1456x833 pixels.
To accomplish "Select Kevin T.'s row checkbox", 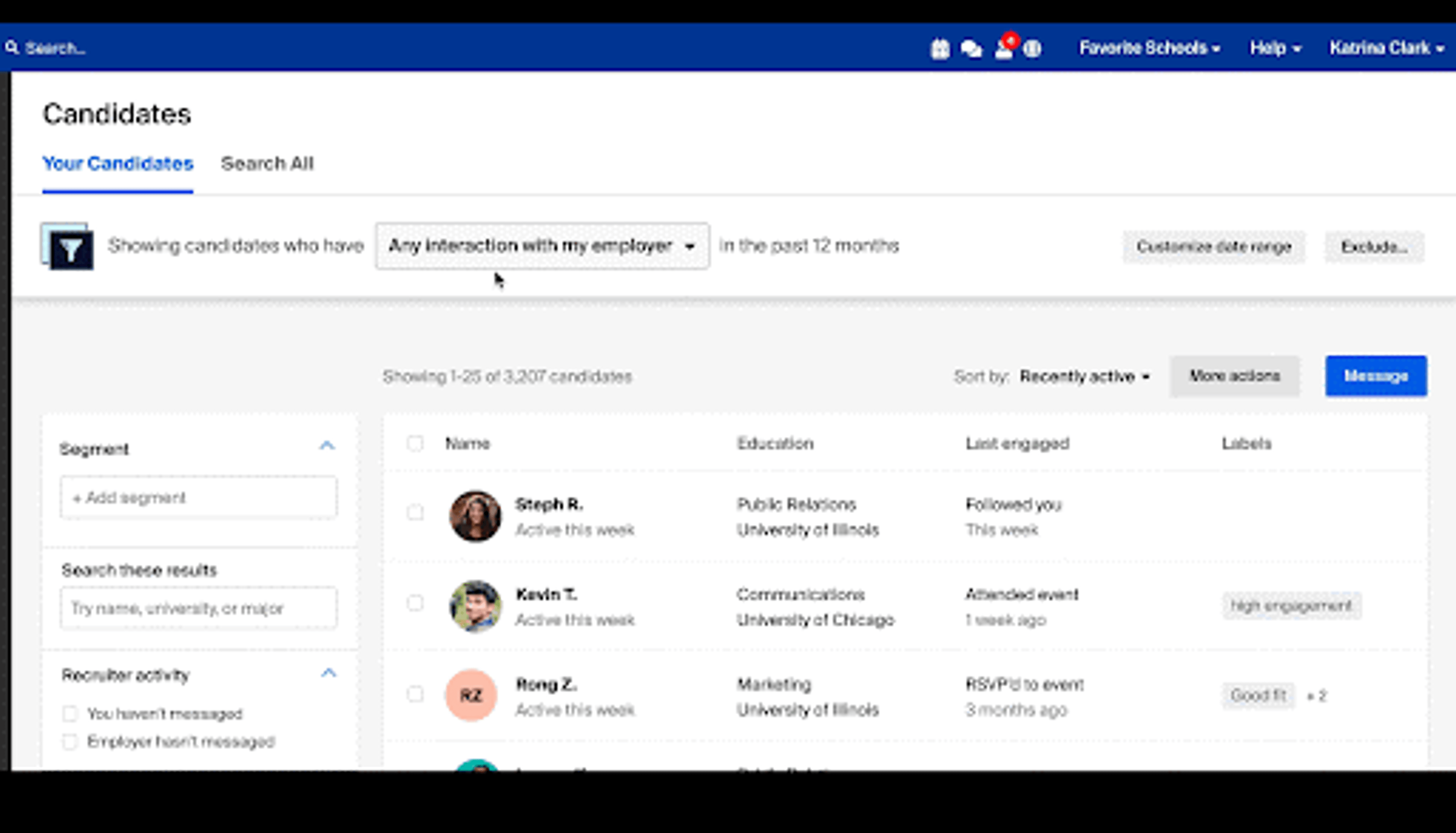I will [415, 603].
